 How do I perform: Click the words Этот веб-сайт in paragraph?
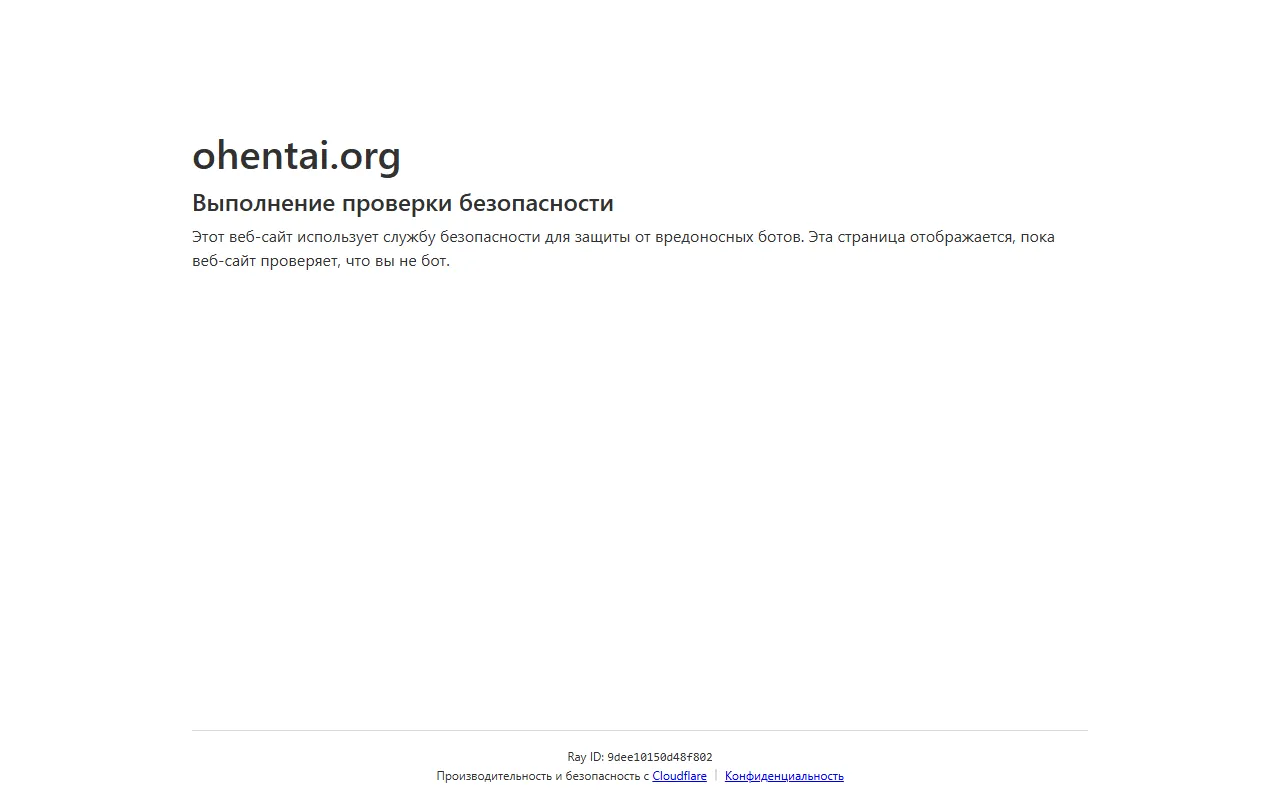coord(242,237)
